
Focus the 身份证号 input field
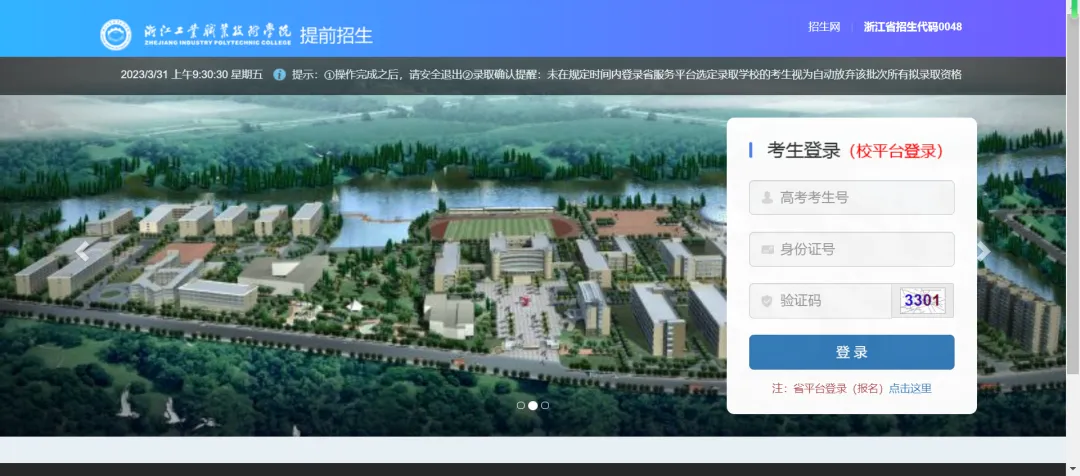pos(860,250)
